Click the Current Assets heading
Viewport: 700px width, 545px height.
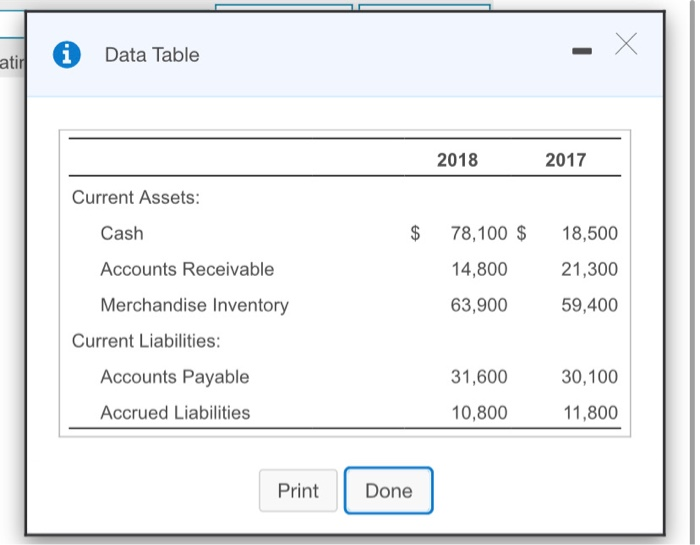[136, 197]
